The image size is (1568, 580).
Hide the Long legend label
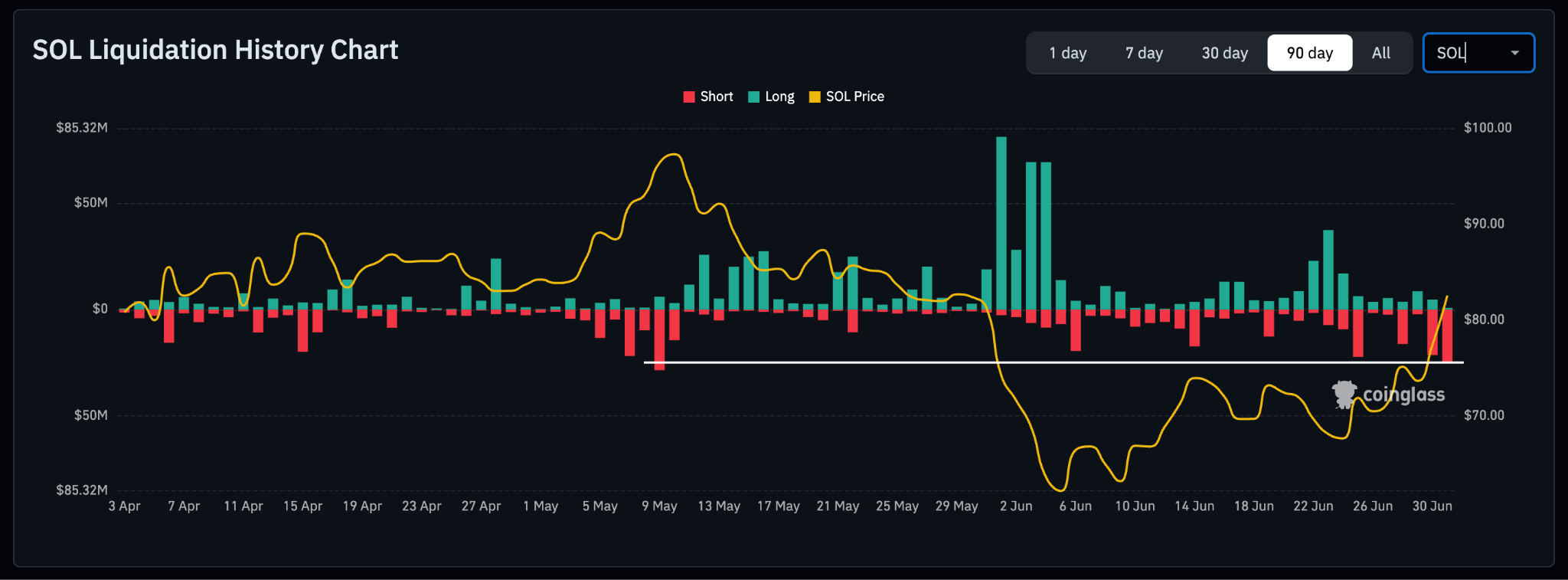click(779, 97)
